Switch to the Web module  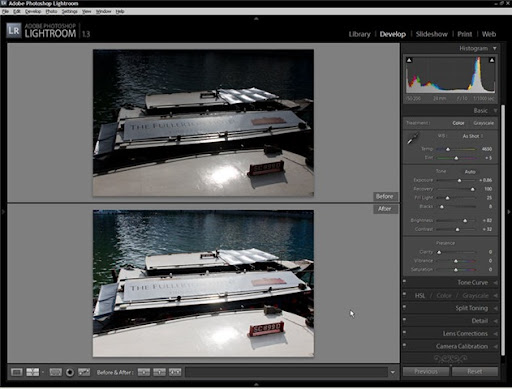(x=489, y=34)
